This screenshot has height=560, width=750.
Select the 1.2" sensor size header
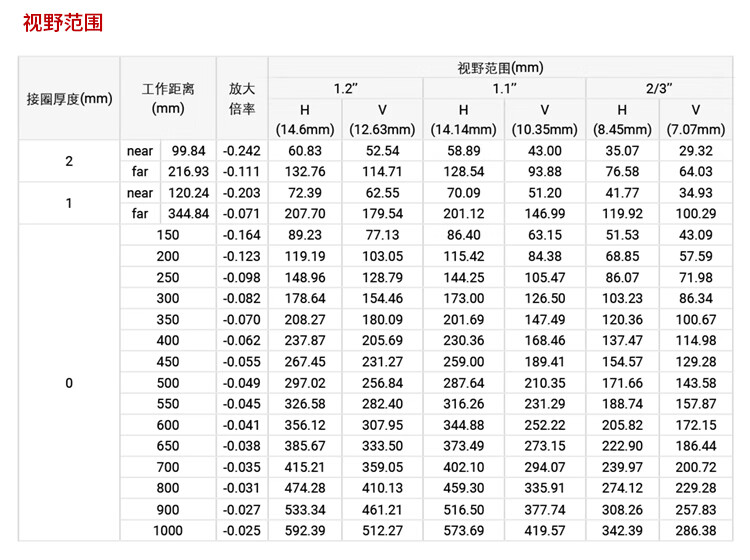[345, 88]
